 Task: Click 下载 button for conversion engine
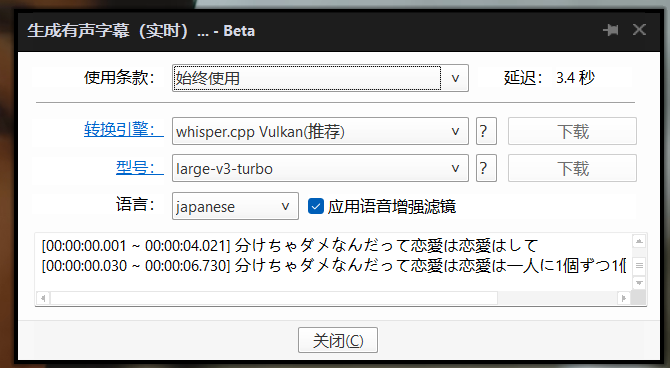(572, 131)
